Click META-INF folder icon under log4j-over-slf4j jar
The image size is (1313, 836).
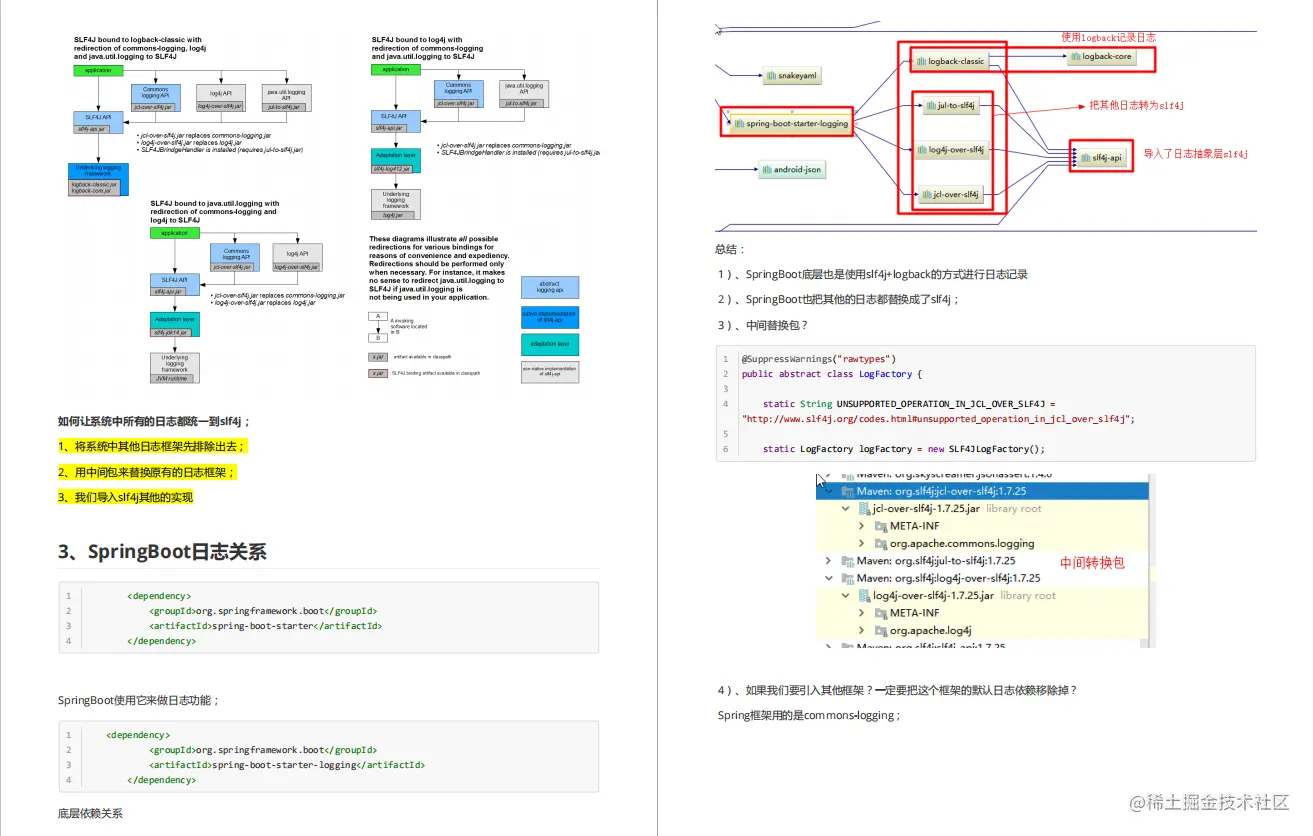click(x=881, y=613)
